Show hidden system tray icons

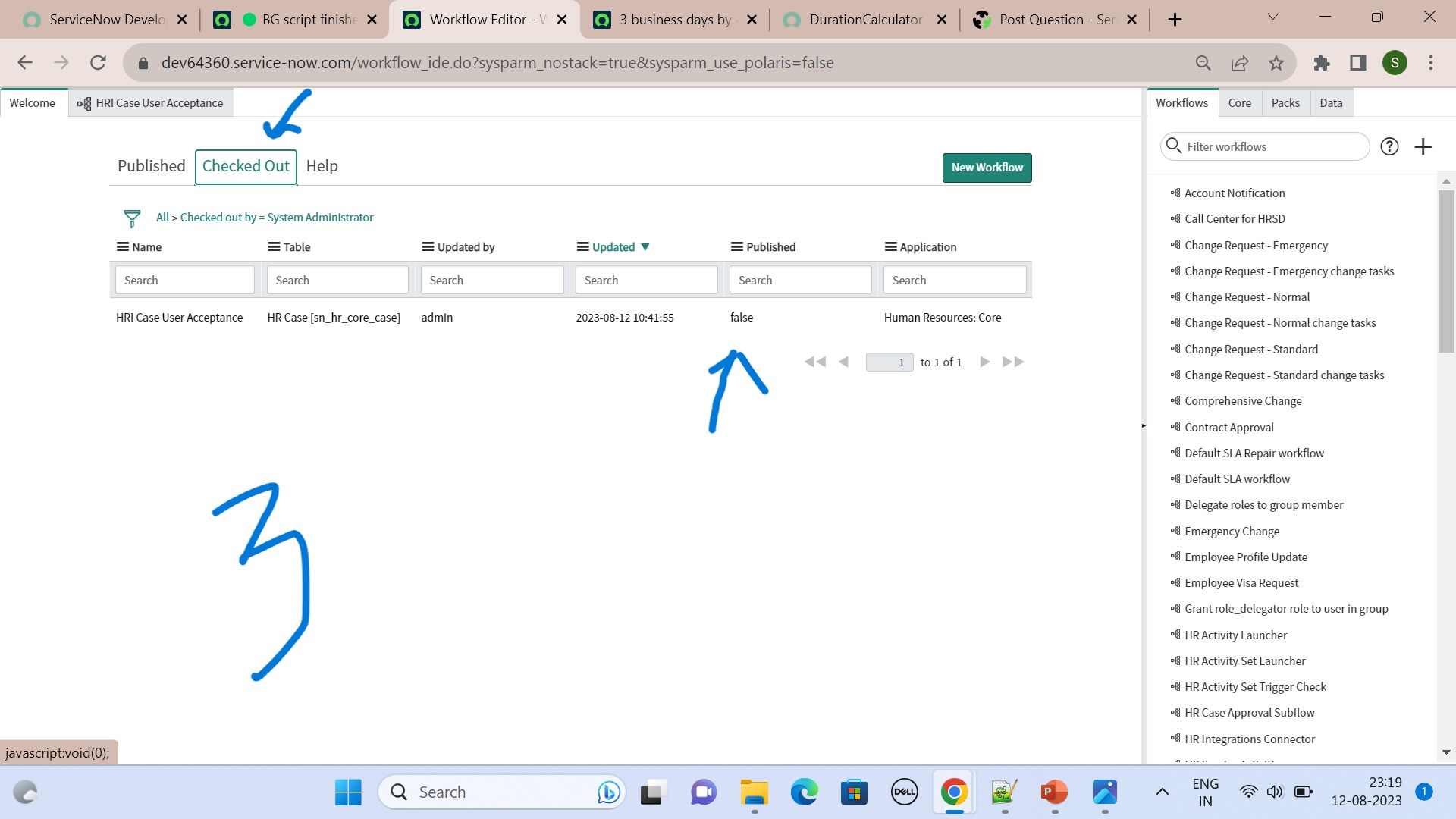(x=1162, y=792)
